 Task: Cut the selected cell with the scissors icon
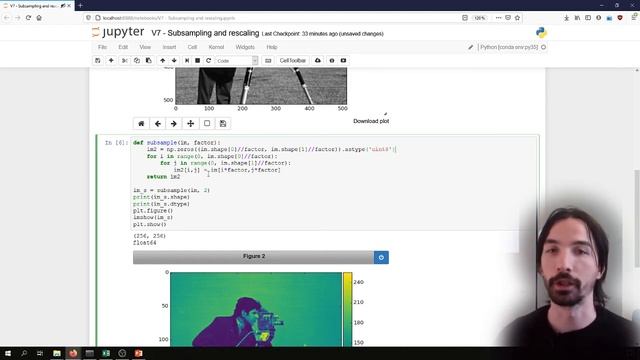(125, 60)
